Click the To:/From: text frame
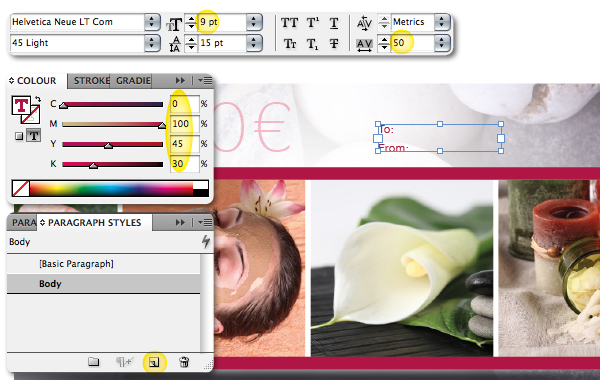The height and width of the screenshot is (380, 600). (x=439, y=138)
